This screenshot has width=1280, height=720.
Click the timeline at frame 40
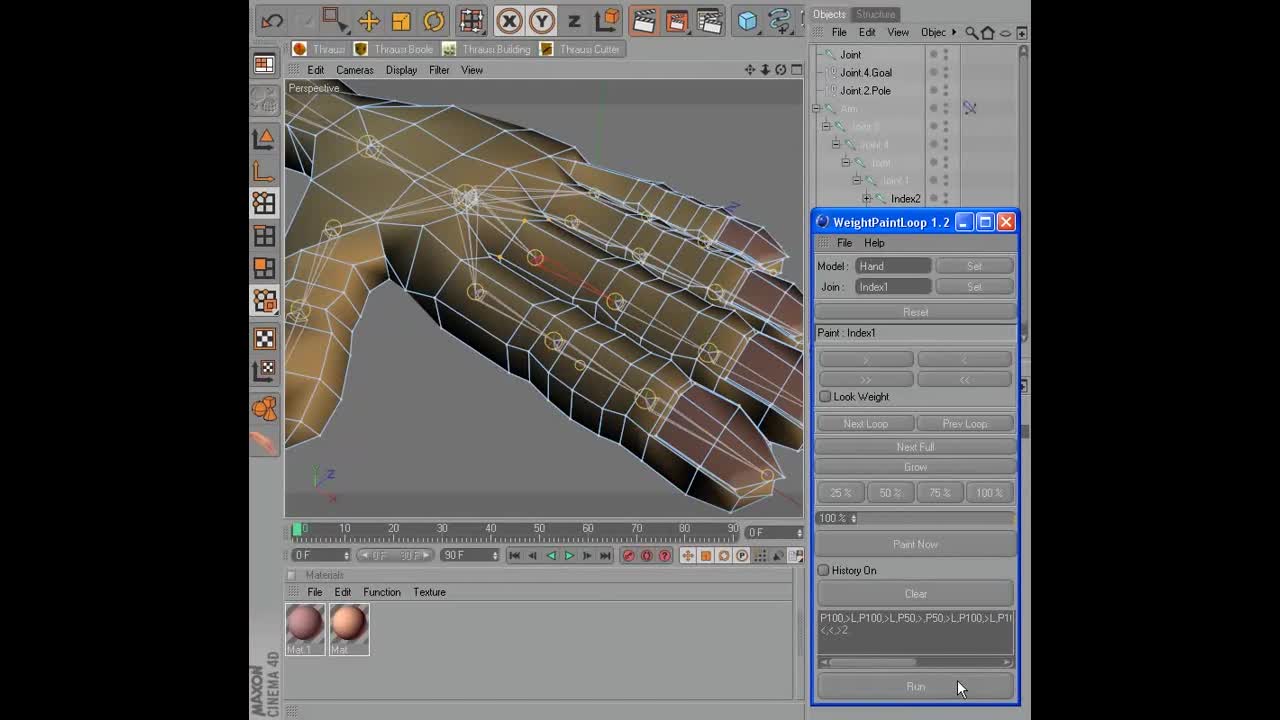click(x=490, y=530)
